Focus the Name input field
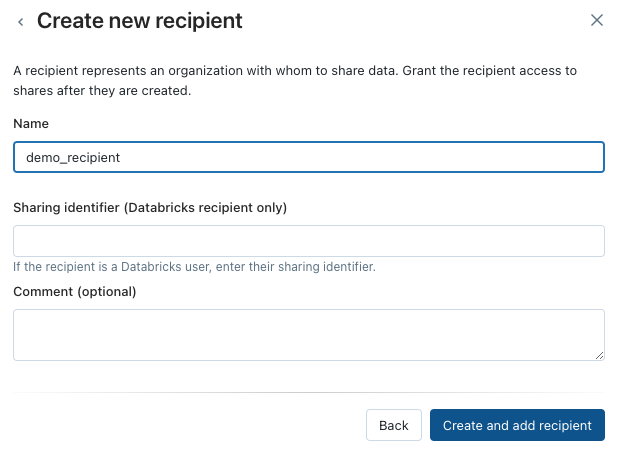 pos(309,157)
